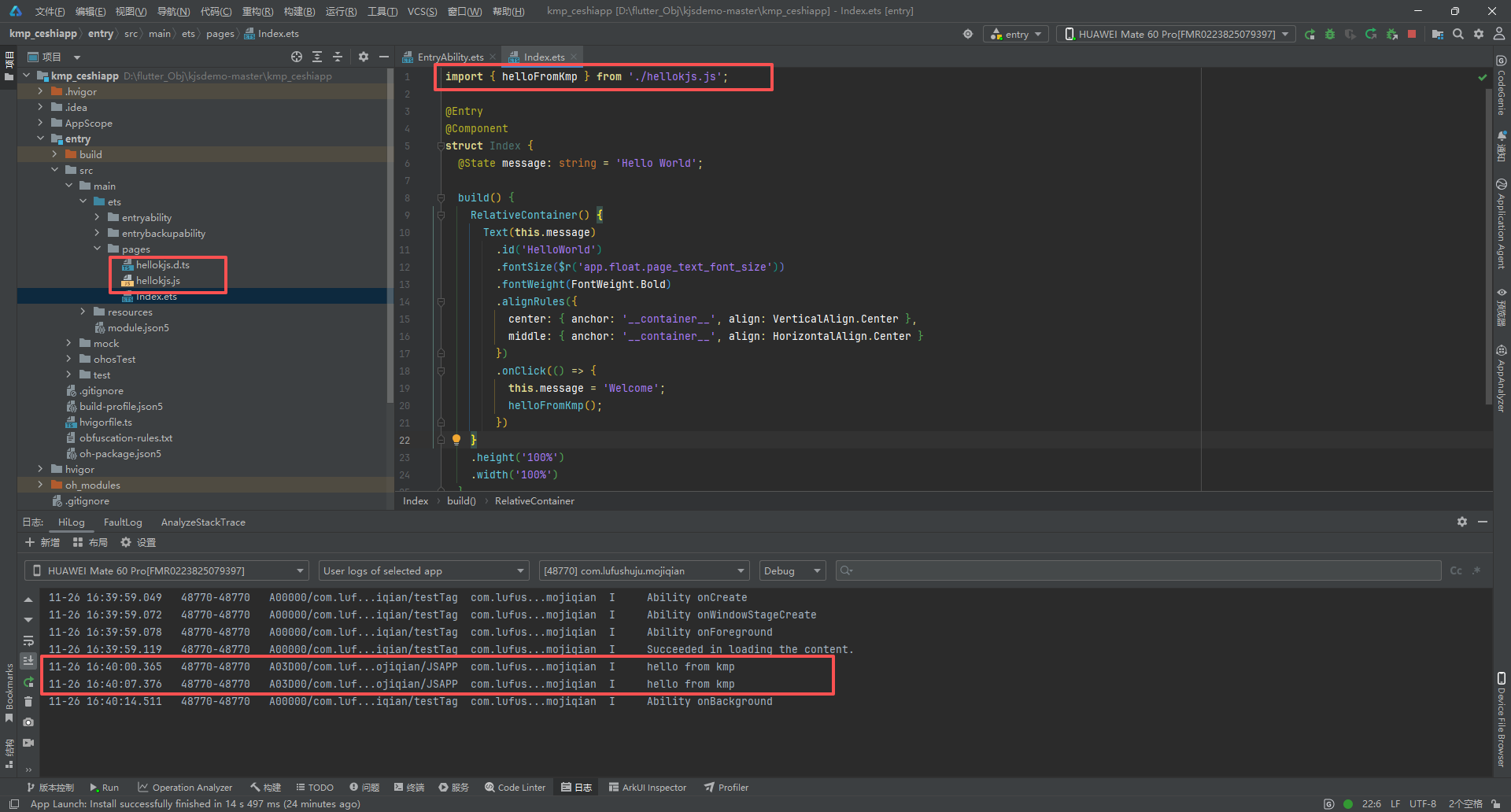This screenshot has width=1511, height=812.
Task: Click the user account icon
Action: (1499, 34)
